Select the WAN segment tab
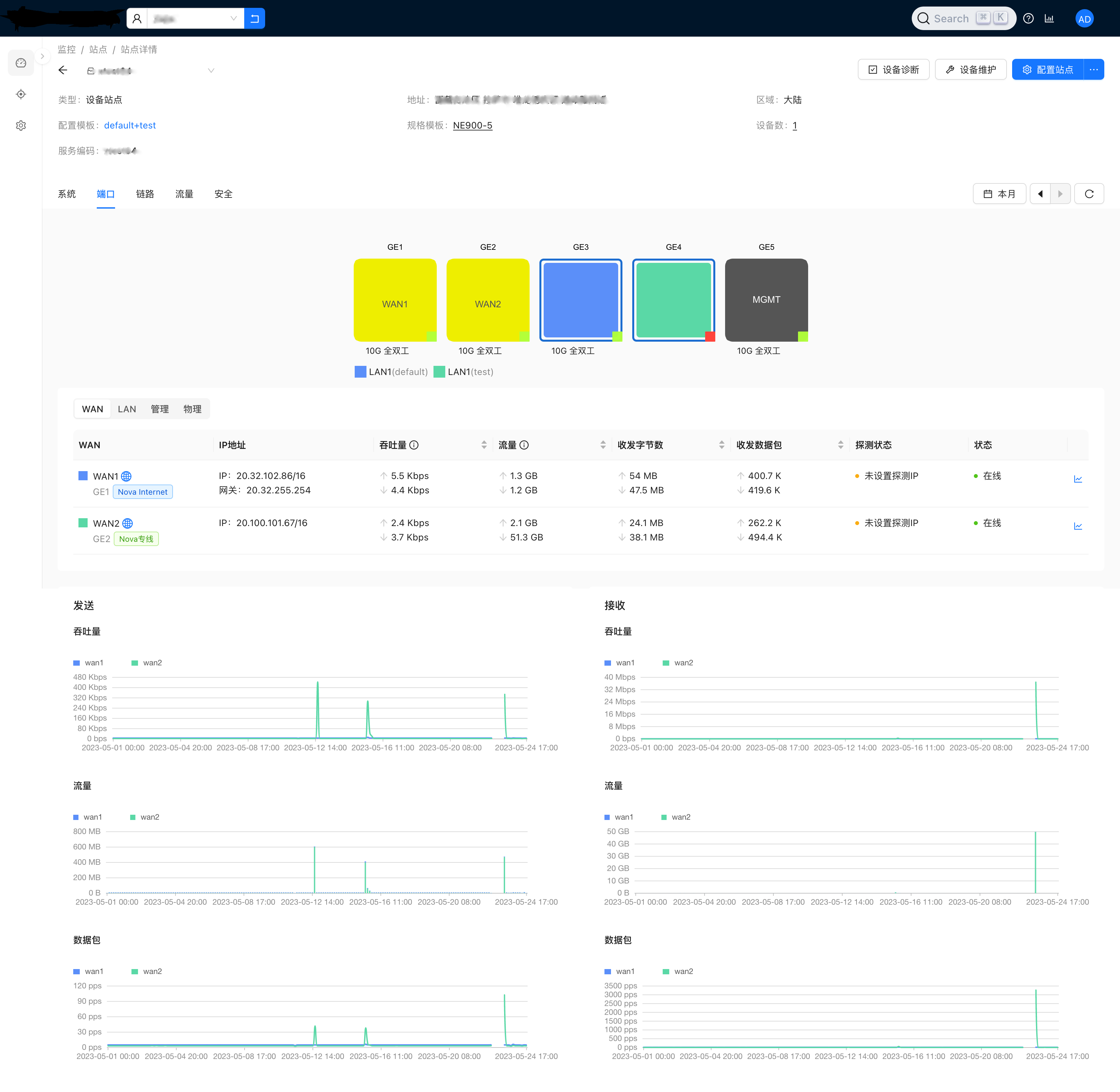 coord(92,409)
